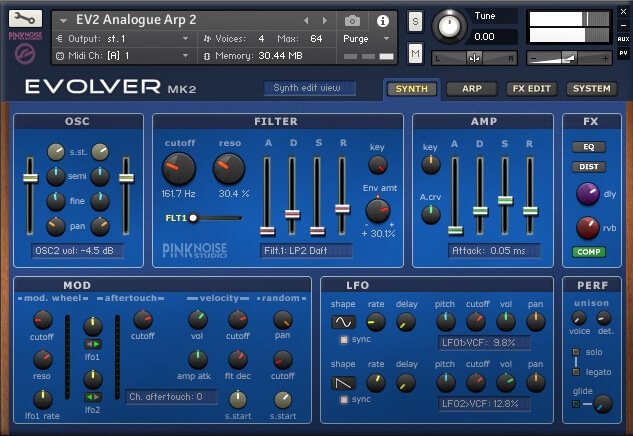The height and width of the screenshot is (436, 633).
Task: Open the Filt.1 LP2 Daft type selector
Action: pos(306,251)
